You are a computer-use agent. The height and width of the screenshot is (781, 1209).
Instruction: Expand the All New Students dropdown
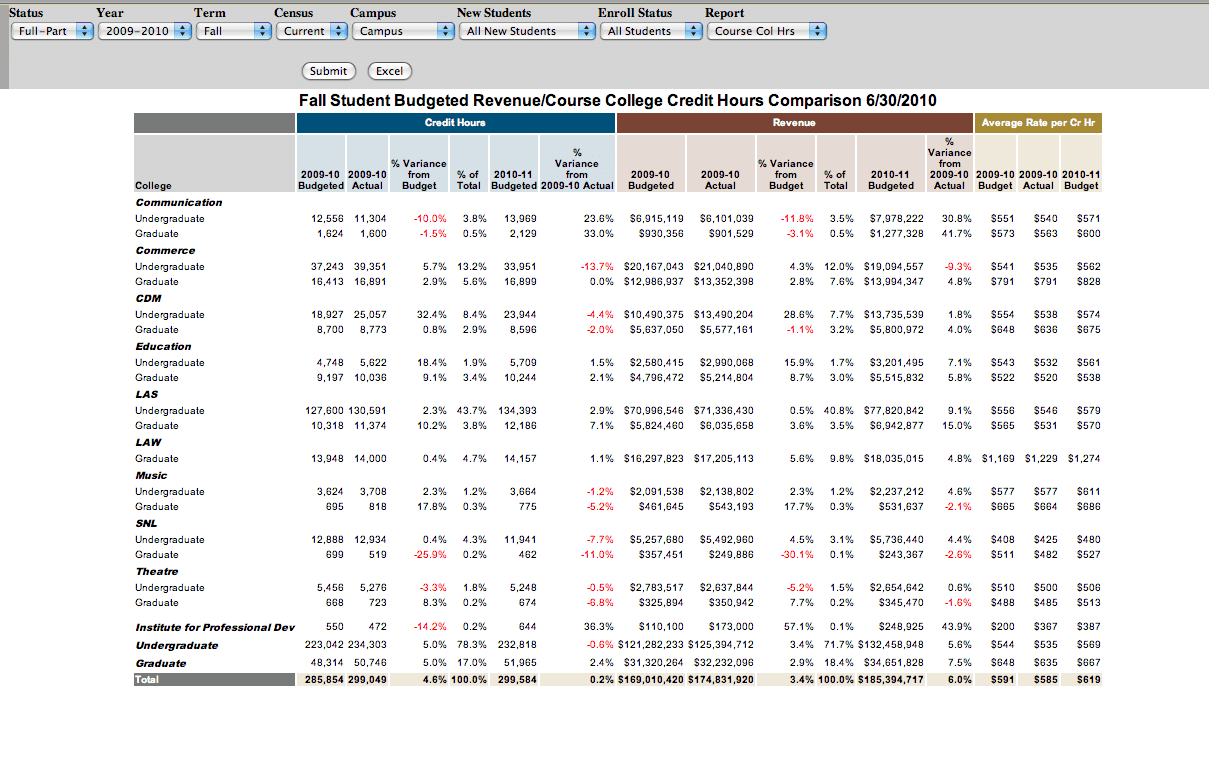point(526,31)
